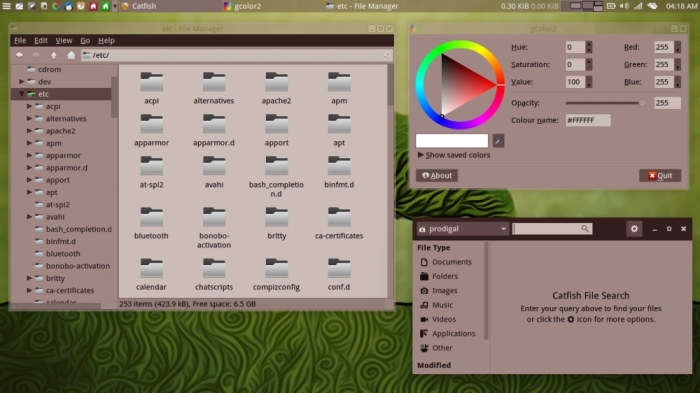Navigate up to parent directory arrow
The height and width of the screenshot is (393, 700).
pyautogui.click(x=54, y=55)
